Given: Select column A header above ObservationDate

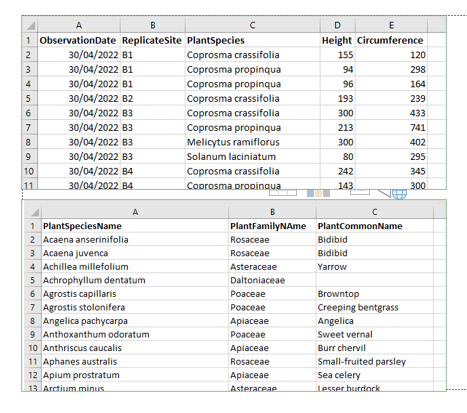Looking at the screenshot, I should click(x=79, y=25).
